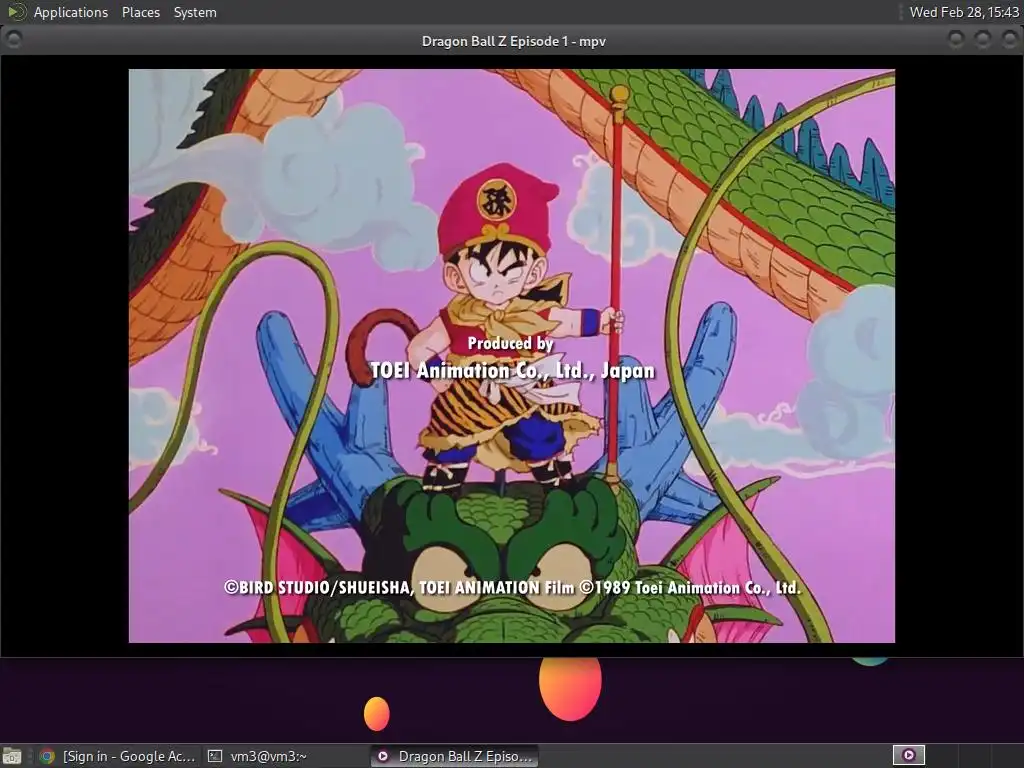The width and height of the screenshot is (1024, 768).
Task: Click the mpv workspace switcher thumbnail
Action: (x=908, y=755)
